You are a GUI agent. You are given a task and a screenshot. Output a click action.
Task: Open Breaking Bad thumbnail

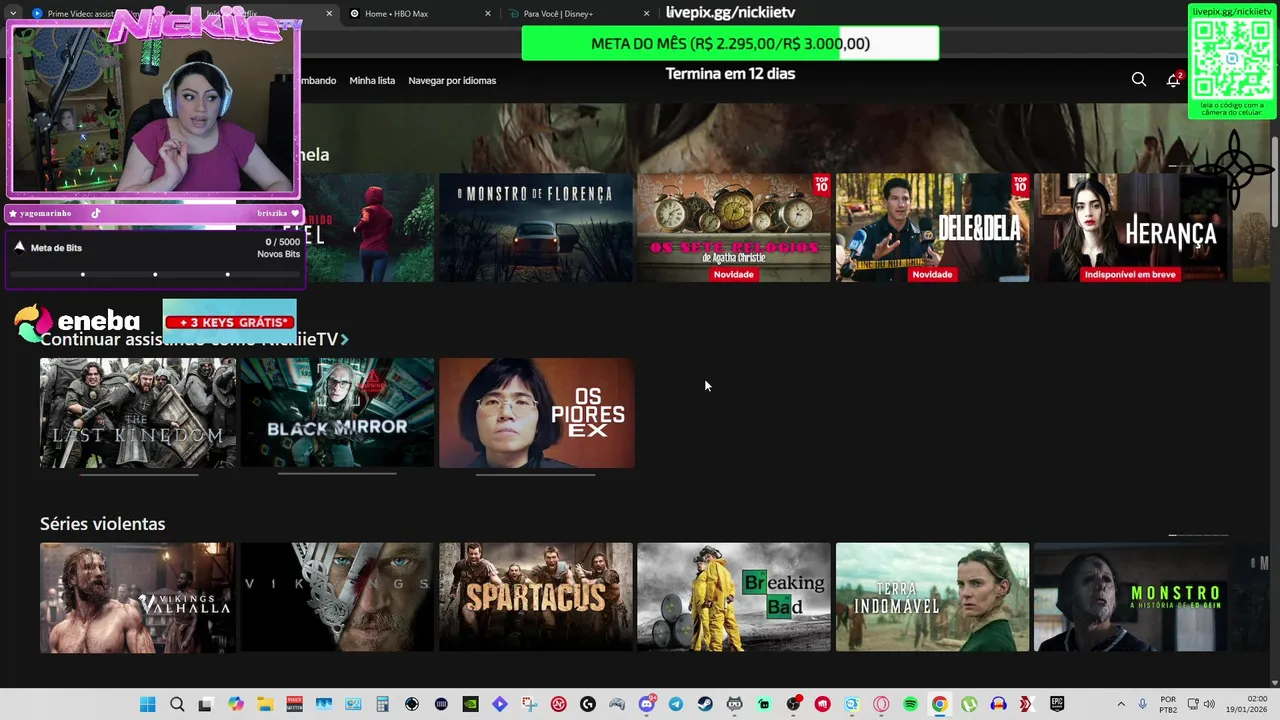click(734, 597)
